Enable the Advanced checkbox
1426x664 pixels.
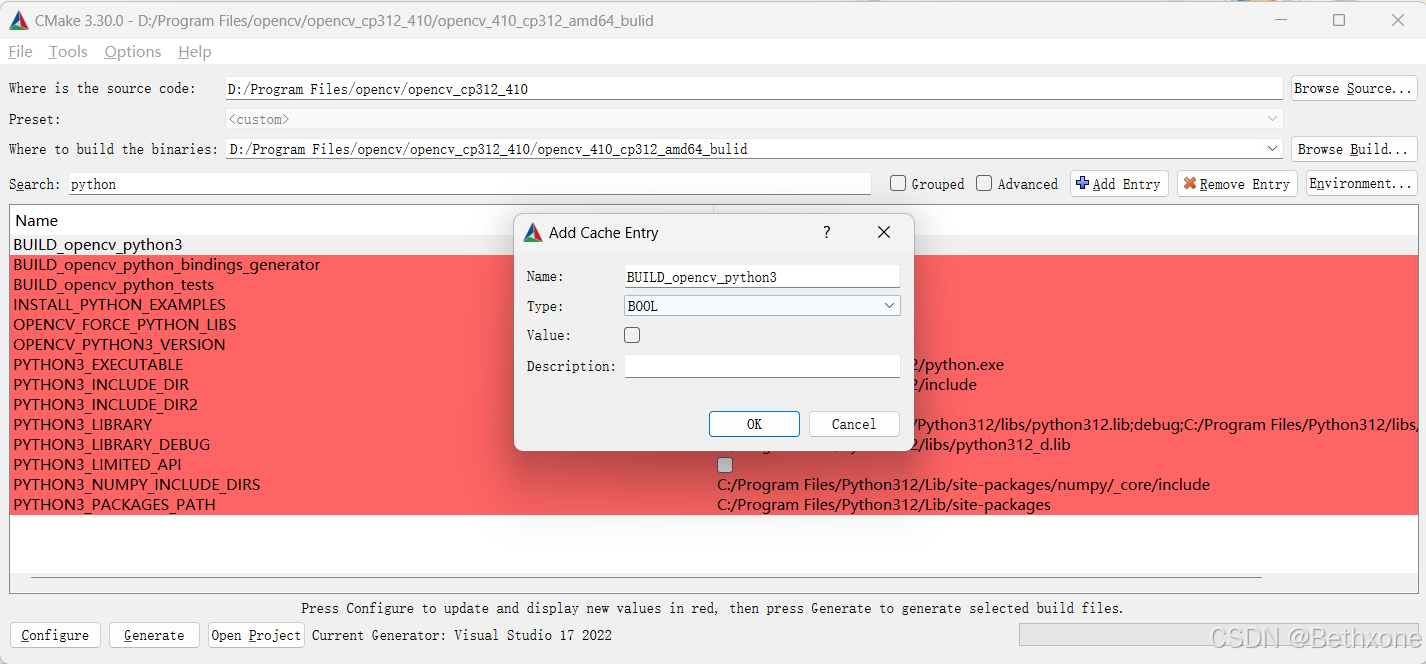coord(984,184)
